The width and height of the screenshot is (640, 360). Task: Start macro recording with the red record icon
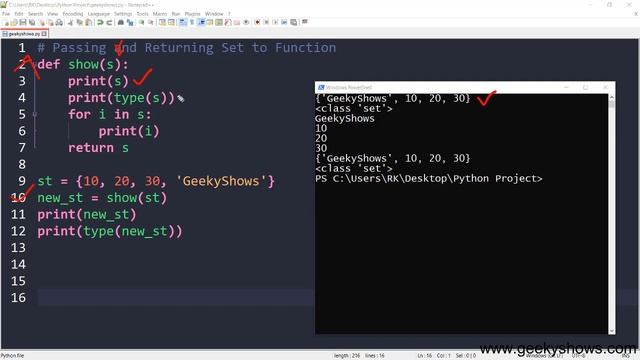click(258, 22)
